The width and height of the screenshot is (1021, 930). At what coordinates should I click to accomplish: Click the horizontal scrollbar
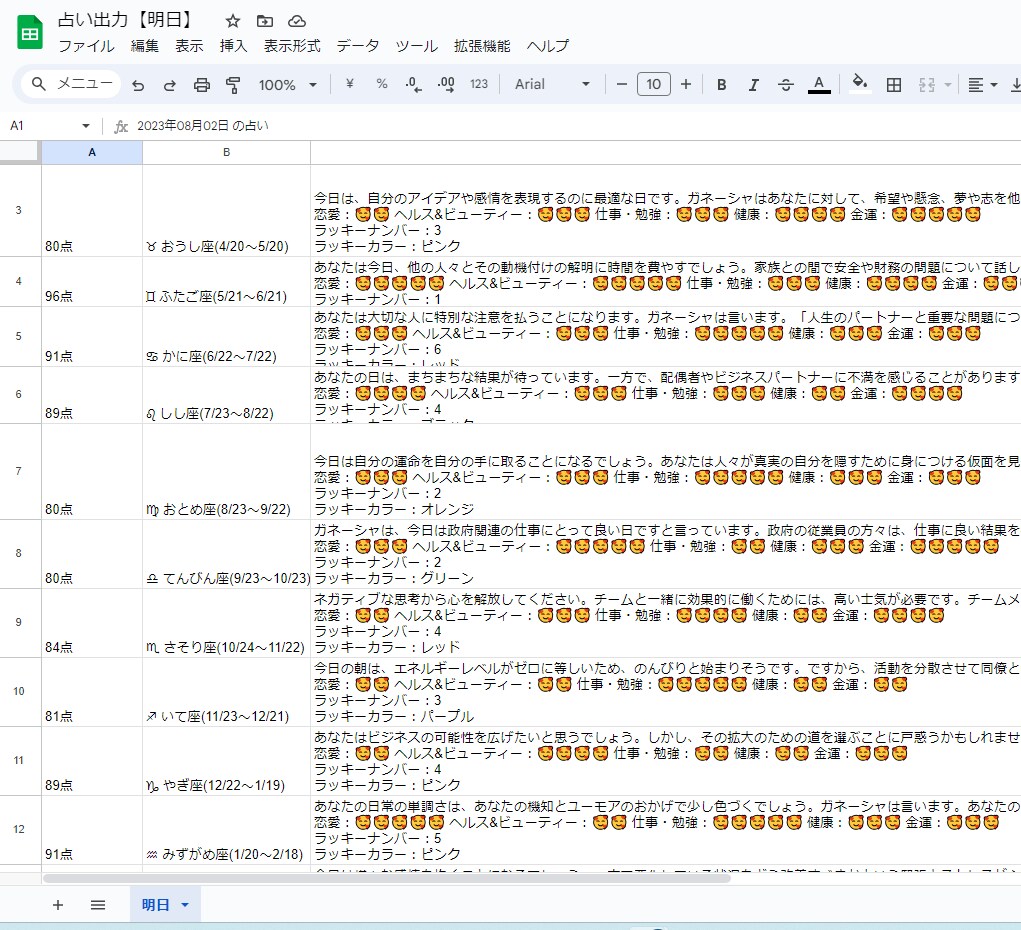(386, 878)
